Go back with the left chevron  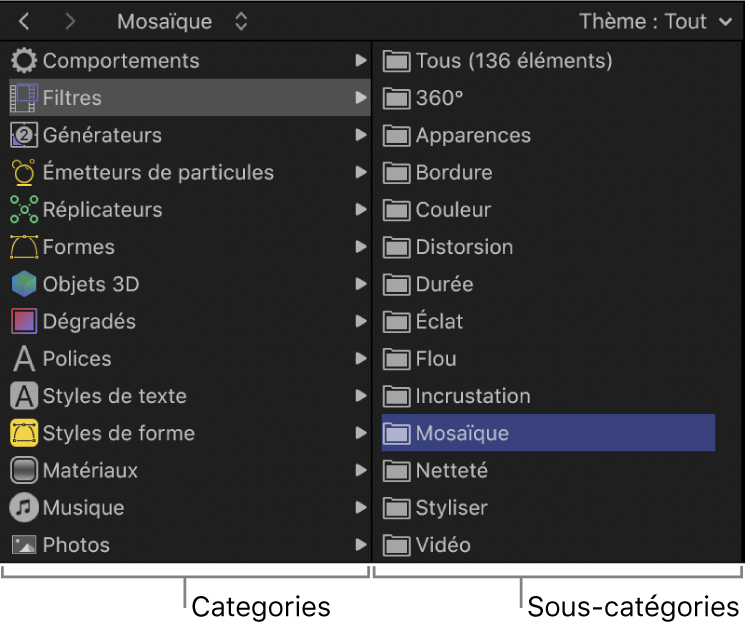(24, 22)
